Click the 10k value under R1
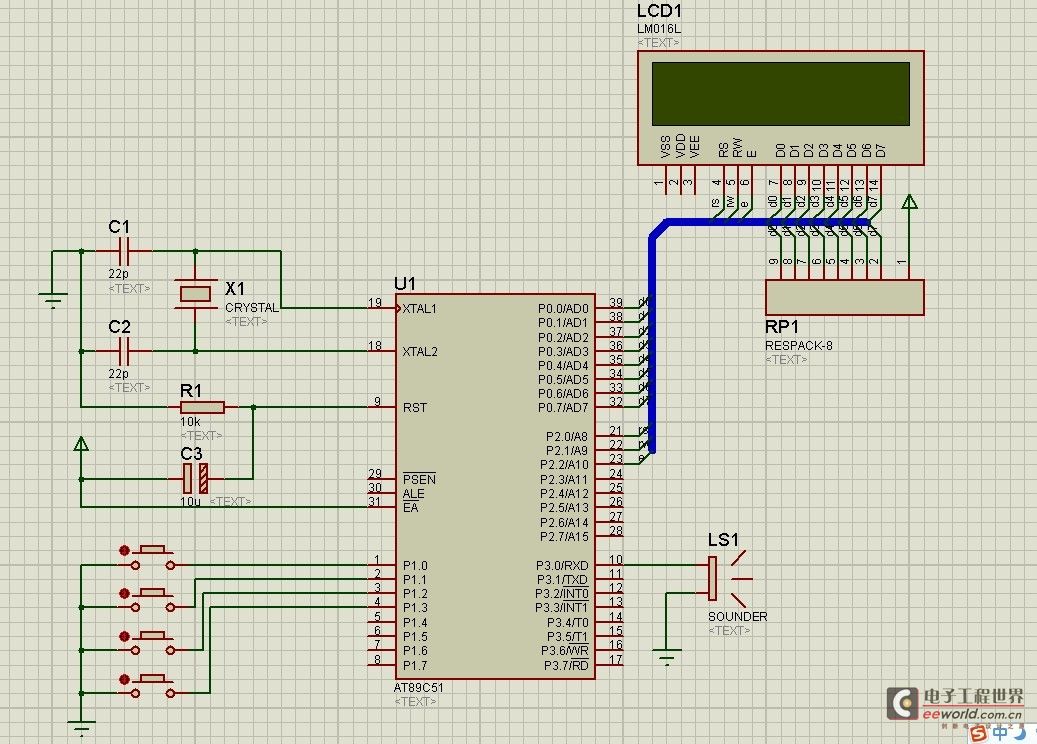Viewport: 1037px width, 744px height. (190, 421)
